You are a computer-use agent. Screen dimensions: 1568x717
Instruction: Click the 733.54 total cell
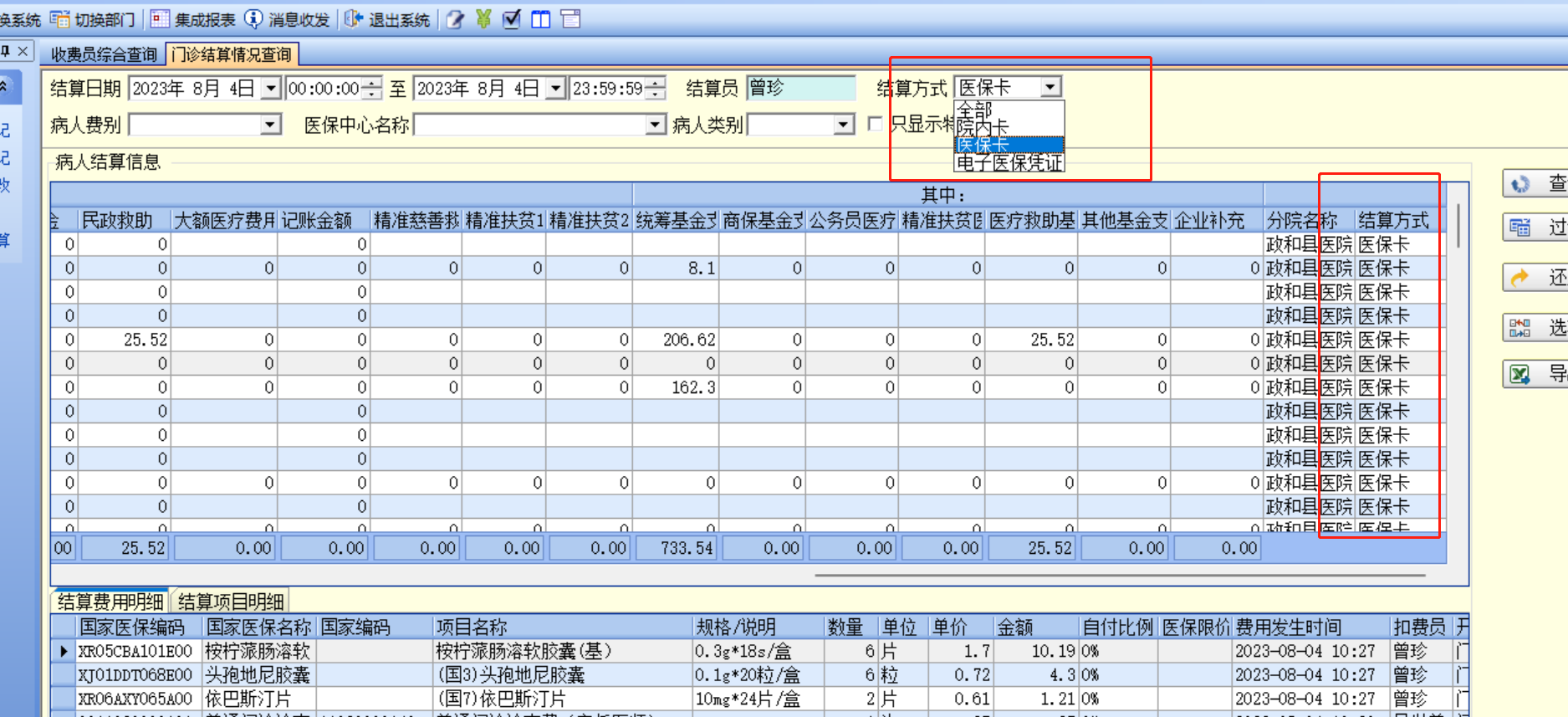click(x=677, y=548)
